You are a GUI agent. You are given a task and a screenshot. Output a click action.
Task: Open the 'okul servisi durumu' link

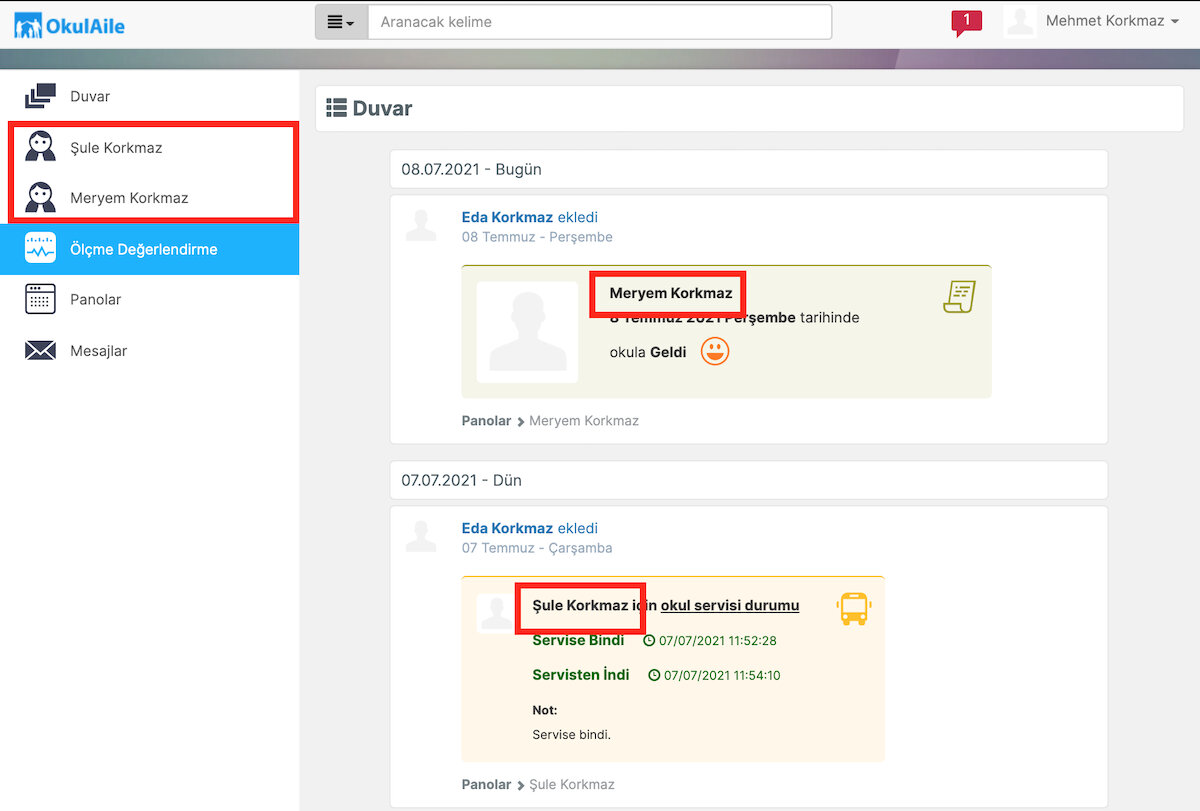click(730, 605)
